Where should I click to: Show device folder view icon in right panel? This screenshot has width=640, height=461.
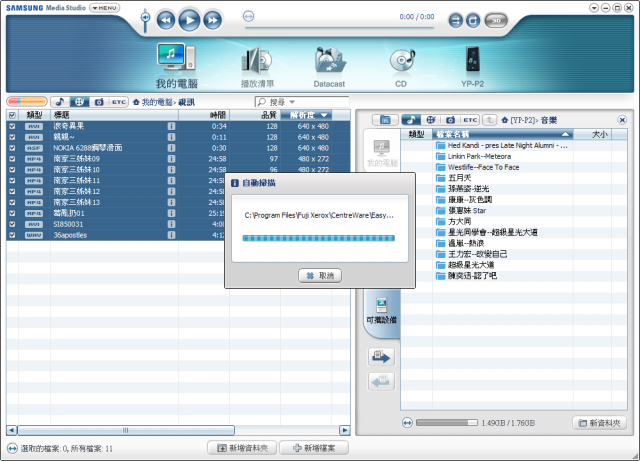385,120
